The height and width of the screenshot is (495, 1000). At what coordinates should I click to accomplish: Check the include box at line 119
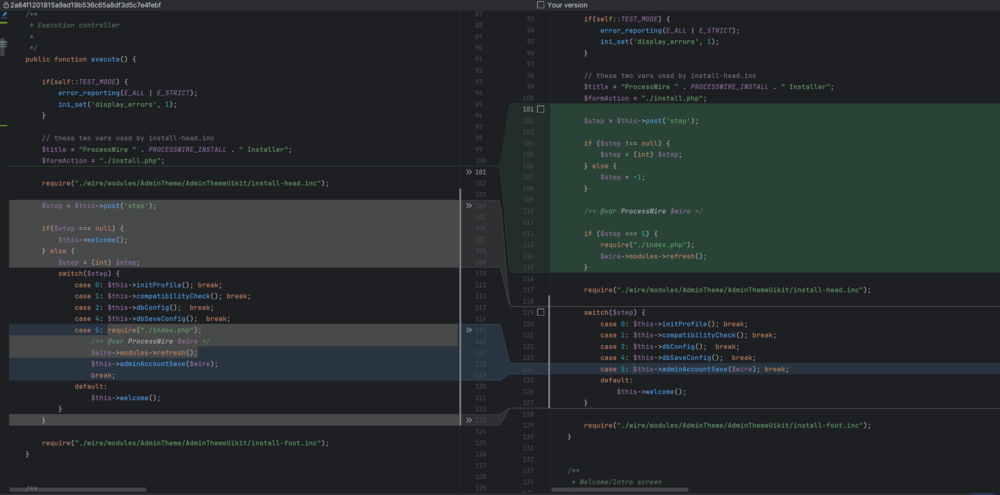click(541, 312)
